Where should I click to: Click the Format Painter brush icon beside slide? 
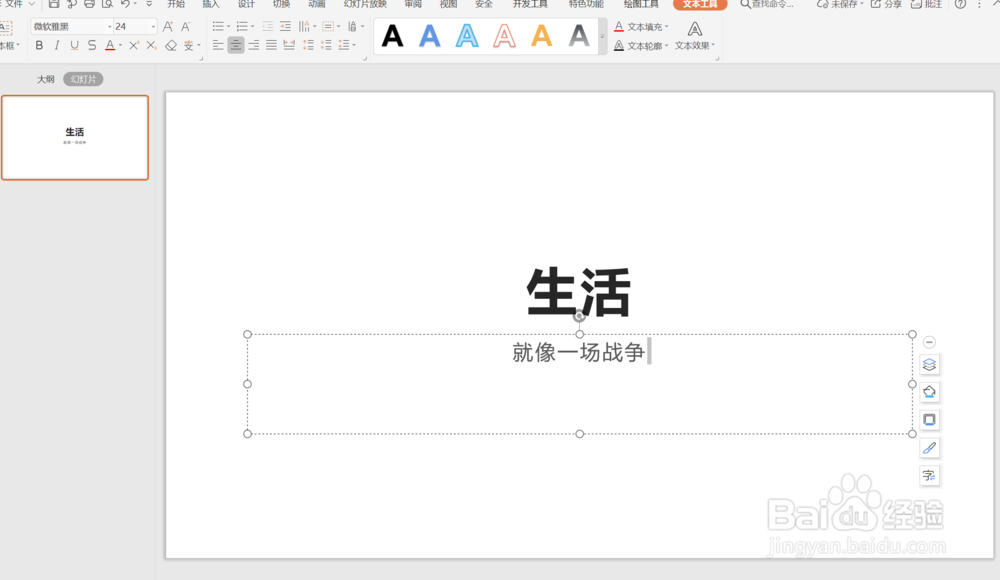point(929,447)
